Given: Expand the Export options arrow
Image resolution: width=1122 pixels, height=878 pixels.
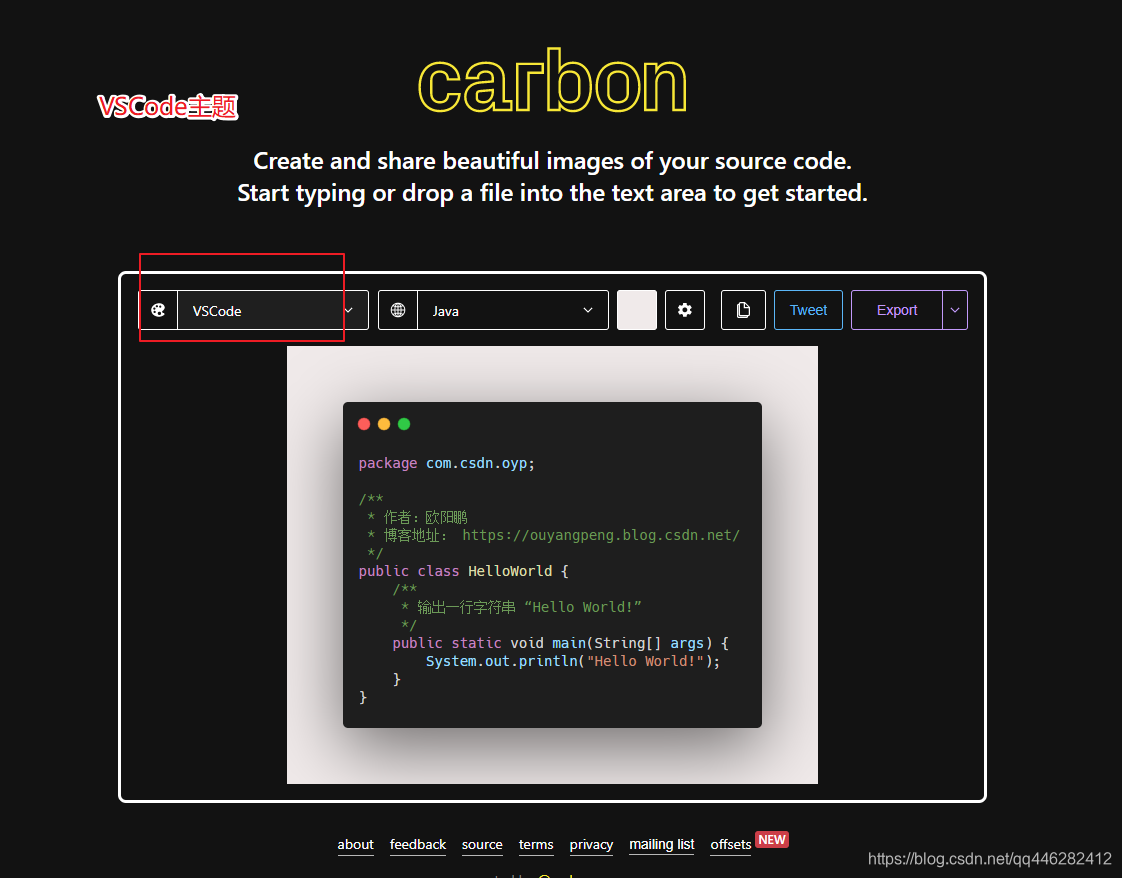Looking at the screenshot, I should [955, 310].
